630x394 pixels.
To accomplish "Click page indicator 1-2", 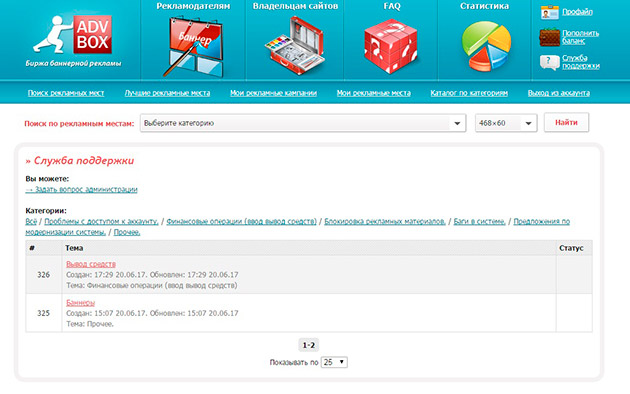I will 309,345.
